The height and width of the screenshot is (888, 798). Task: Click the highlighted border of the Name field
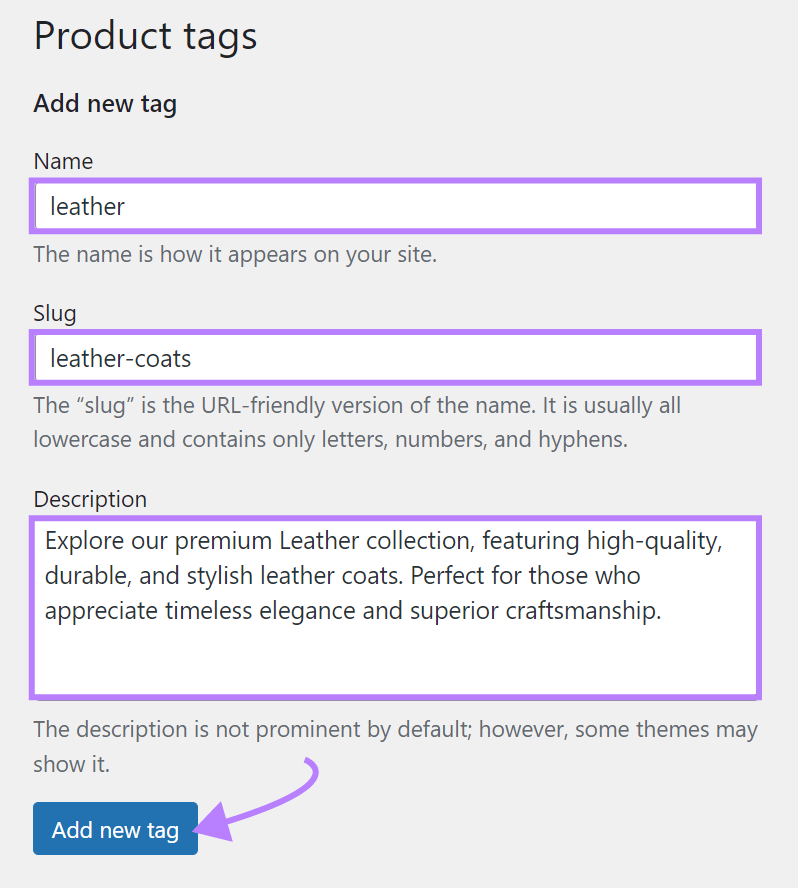(x=396, y=181)
